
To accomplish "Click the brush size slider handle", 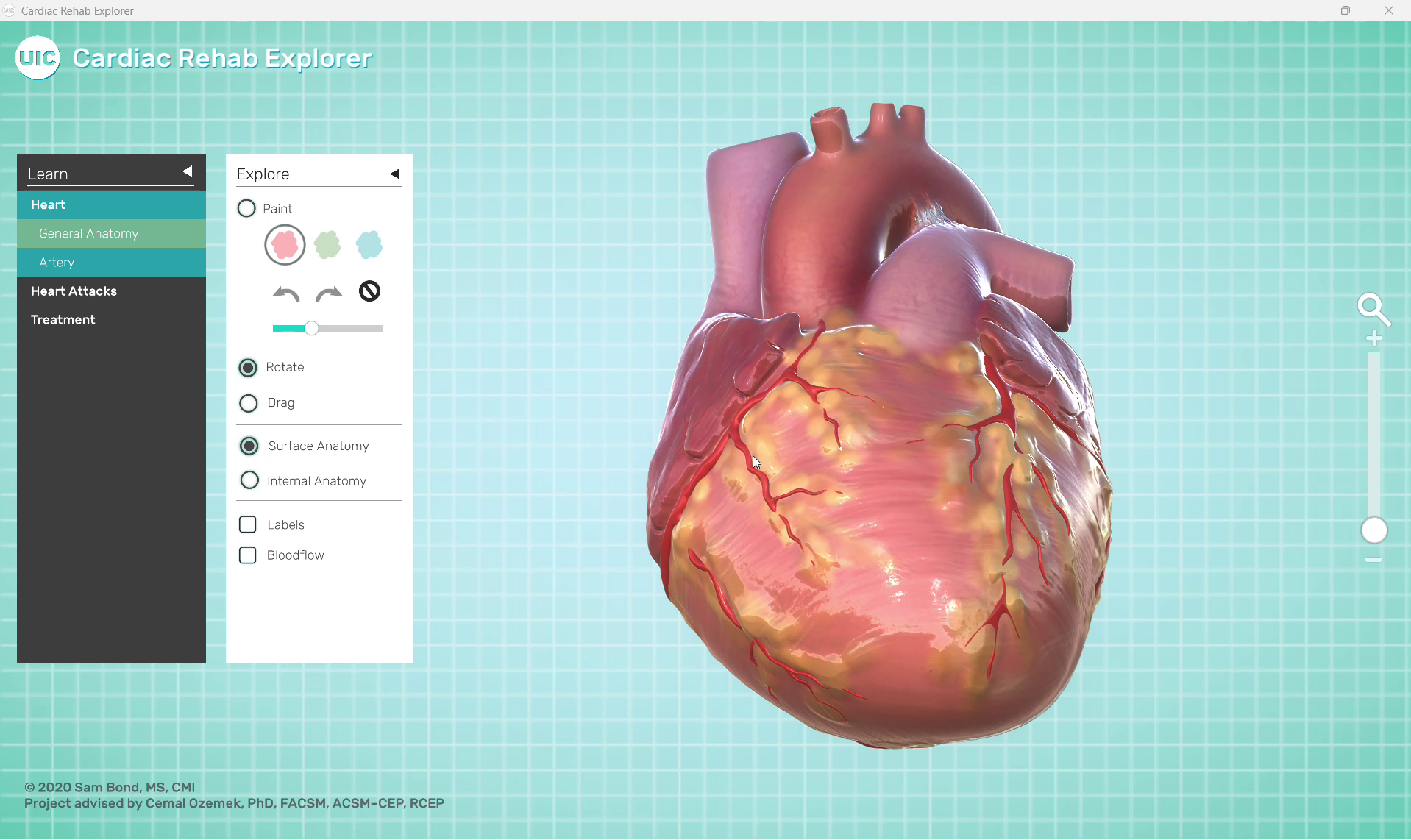I will pyautogui.click(x=312, y=328).
